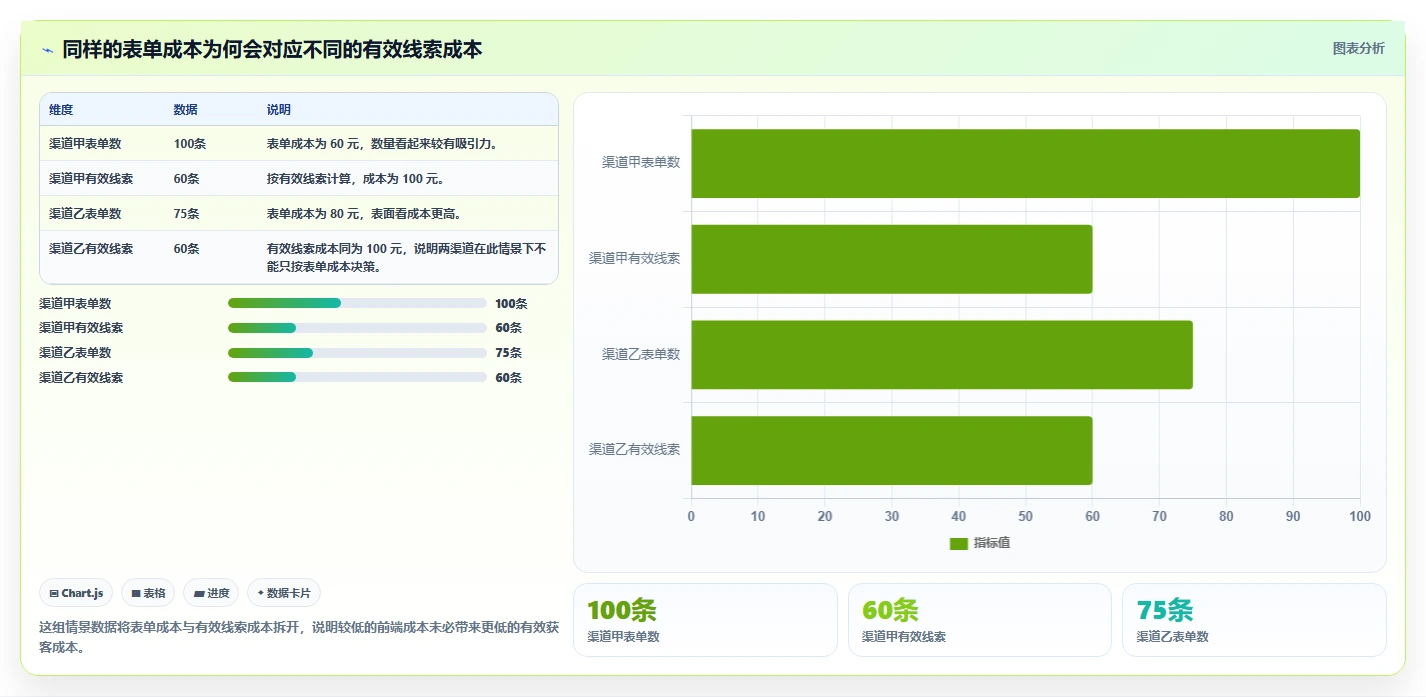
Task: Click the 渠道甲有效线索 progress bar
Action: point(357,328)
